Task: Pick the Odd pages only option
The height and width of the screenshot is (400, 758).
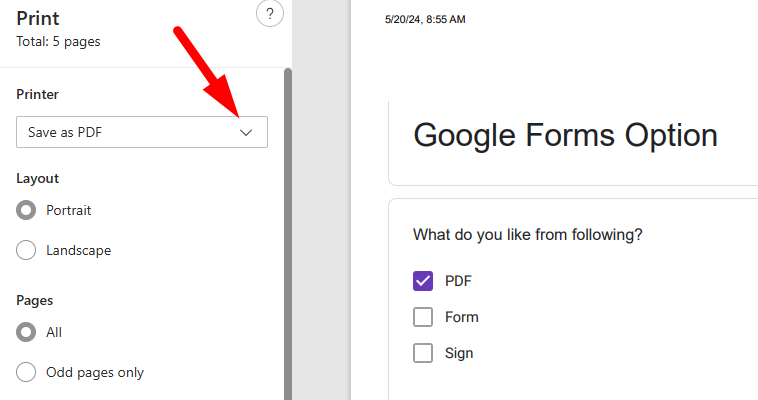Action: 27,372
